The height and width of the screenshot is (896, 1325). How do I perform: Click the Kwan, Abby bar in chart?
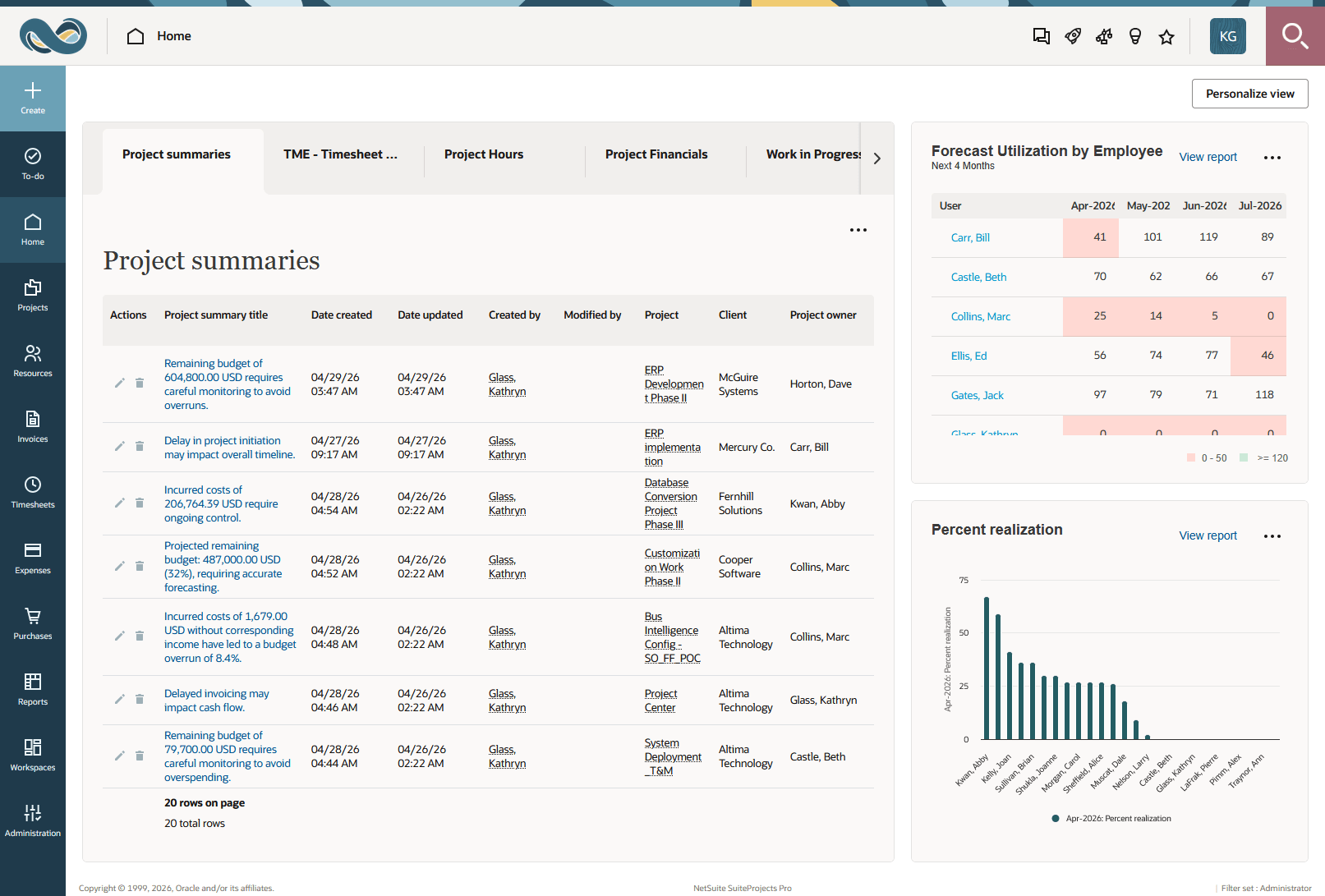[x=987, y=668]
